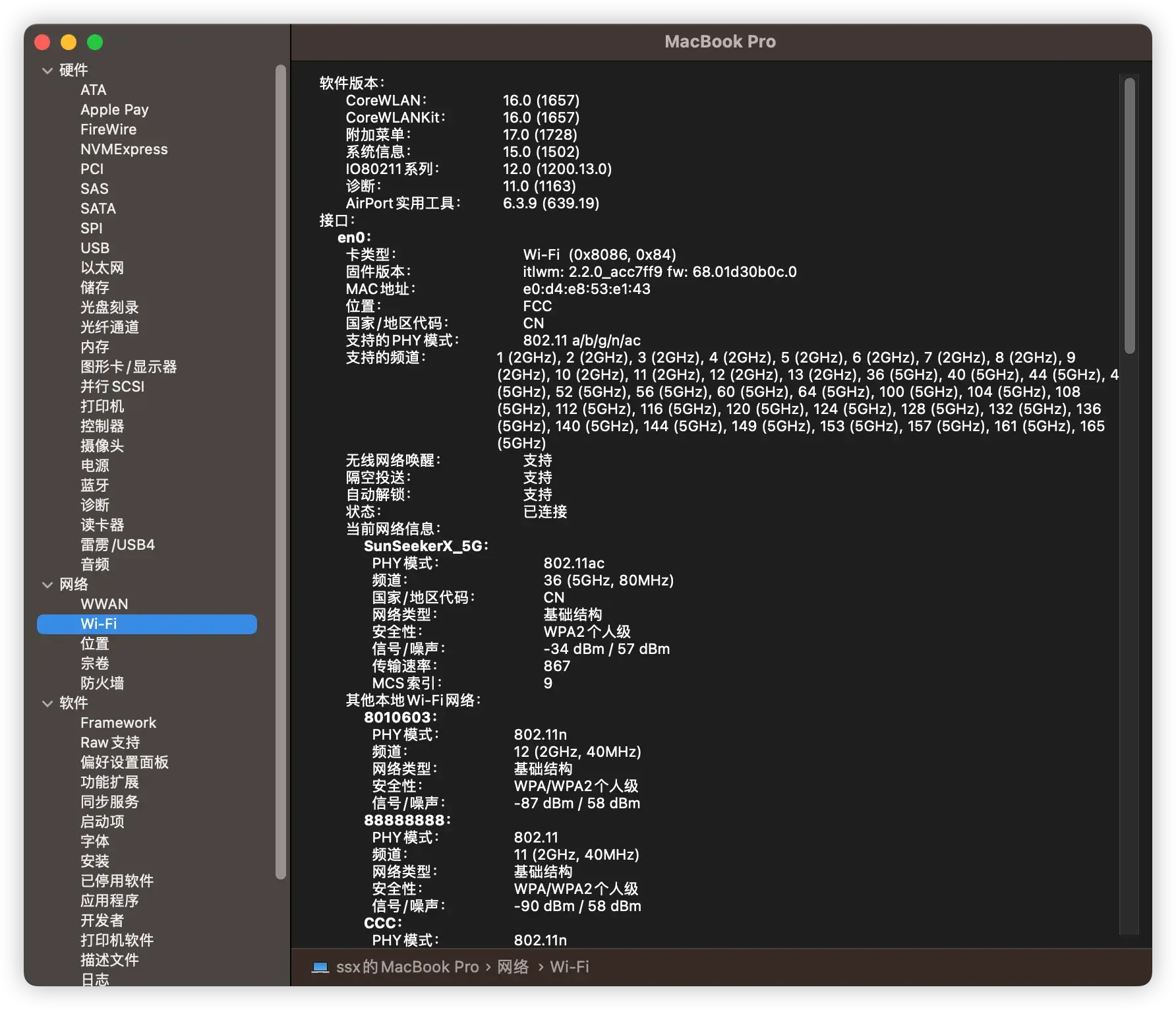1176x1010 pixels.
Task: Select 诊断 in the sidebar
Action: (95, 506)
